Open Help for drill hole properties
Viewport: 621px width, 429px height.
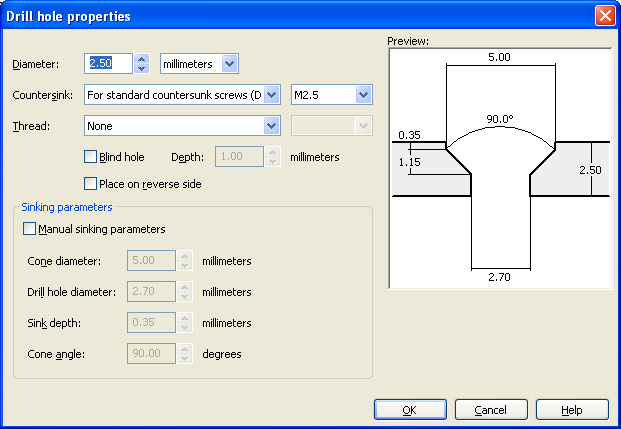(x=572, y=410)
